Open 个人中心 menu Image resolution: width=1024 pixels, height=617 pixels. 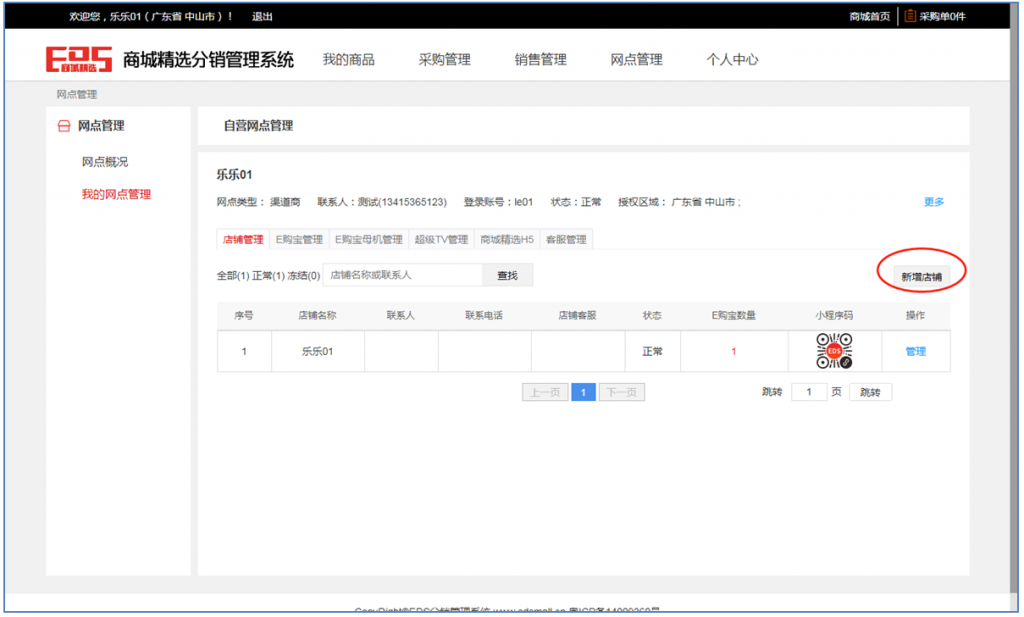733,59
